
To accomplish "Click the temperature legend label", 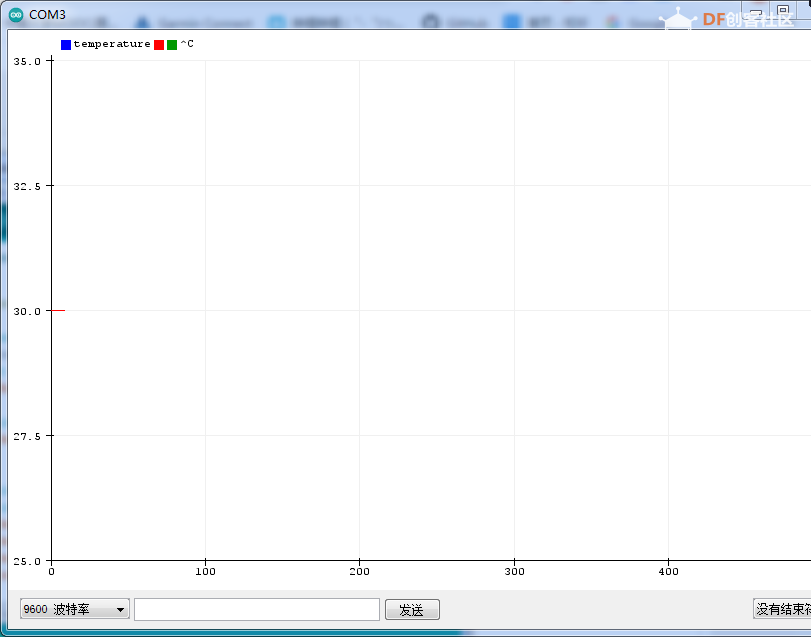I will point(112,44).
